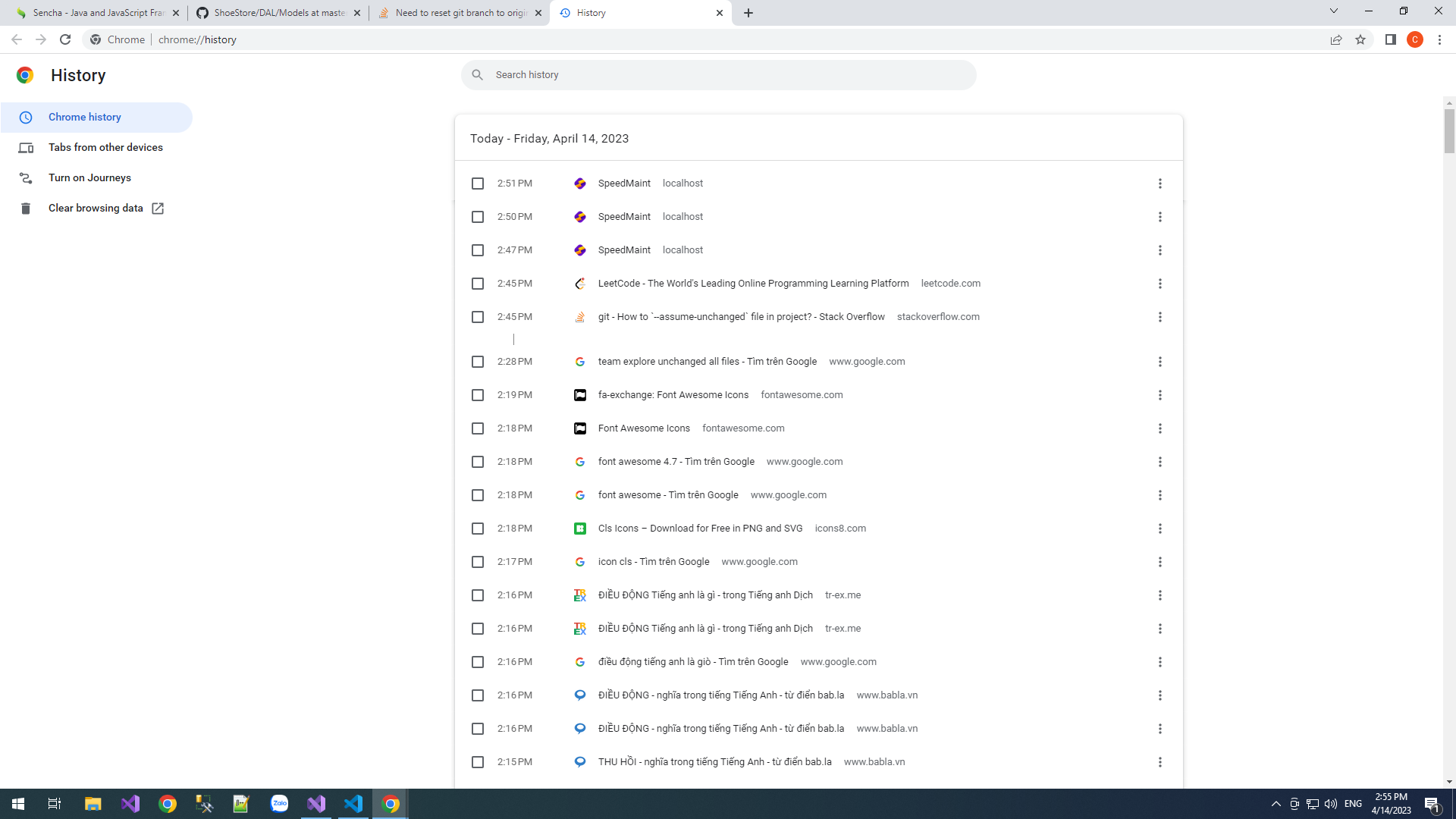Check the LeetCode history entry

[478, 284]
